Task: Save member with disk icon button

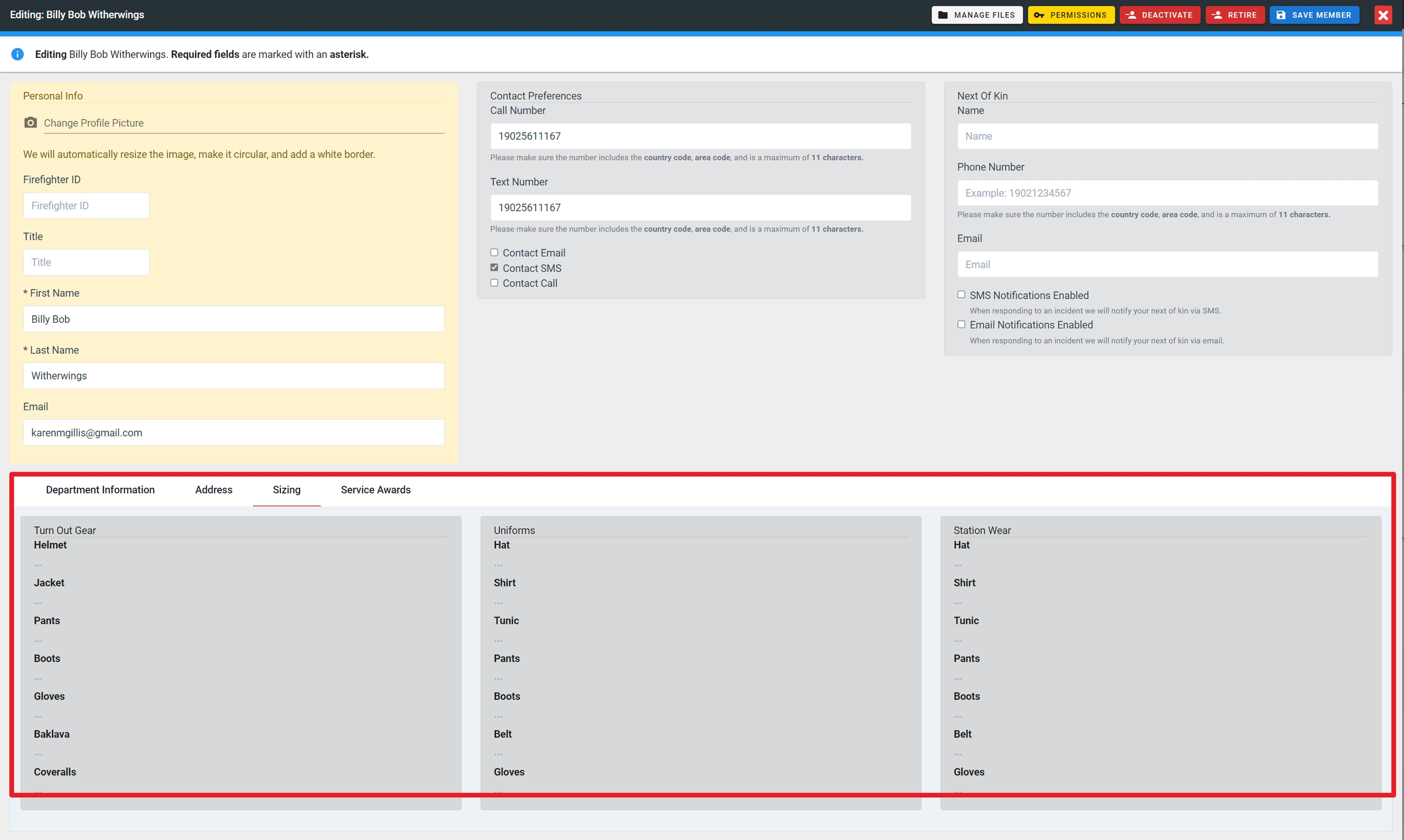Action: pyautogui.click(x=1314, y=15)
